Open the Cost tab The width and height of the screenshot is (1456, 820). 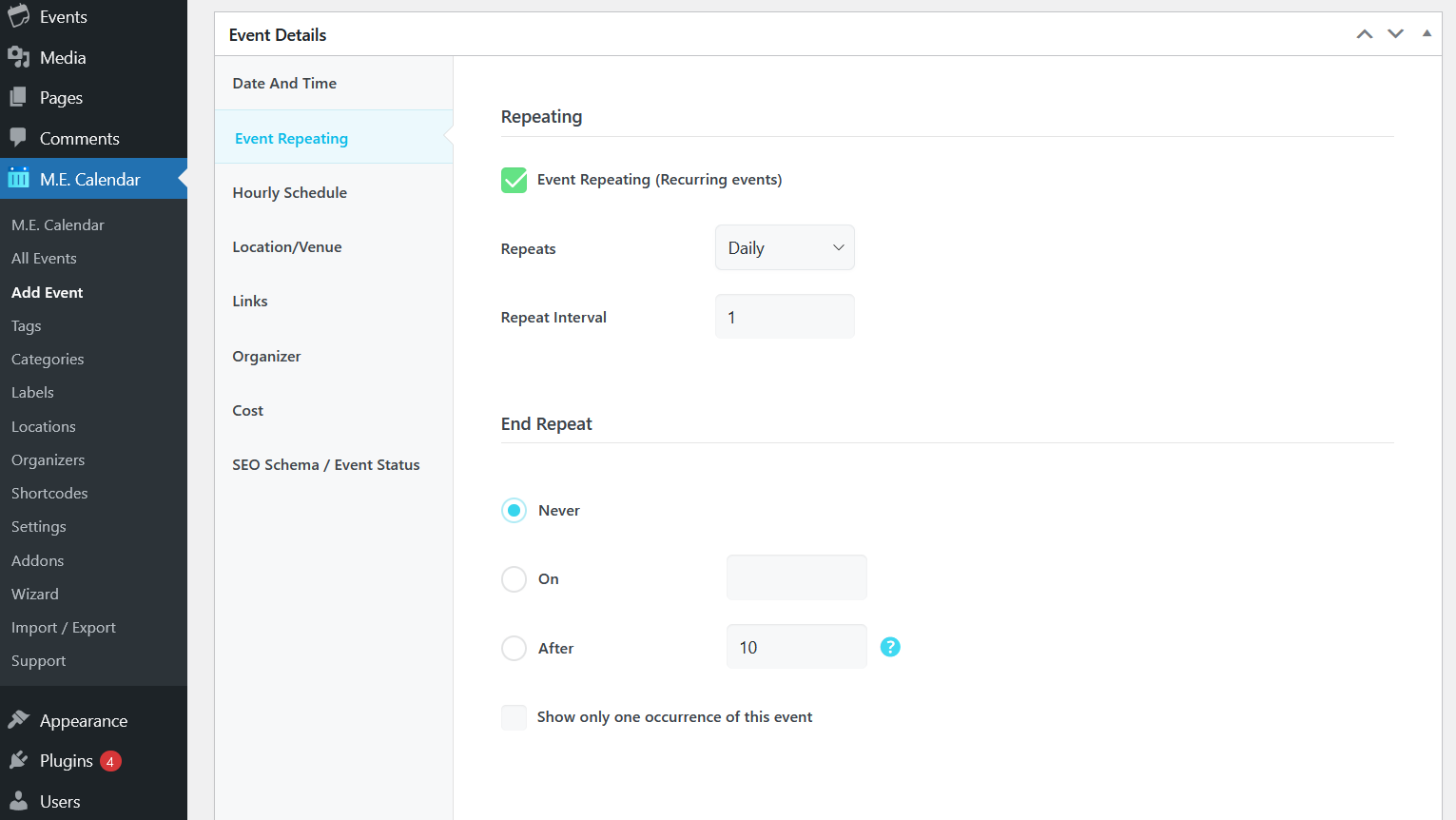[334, 410]
